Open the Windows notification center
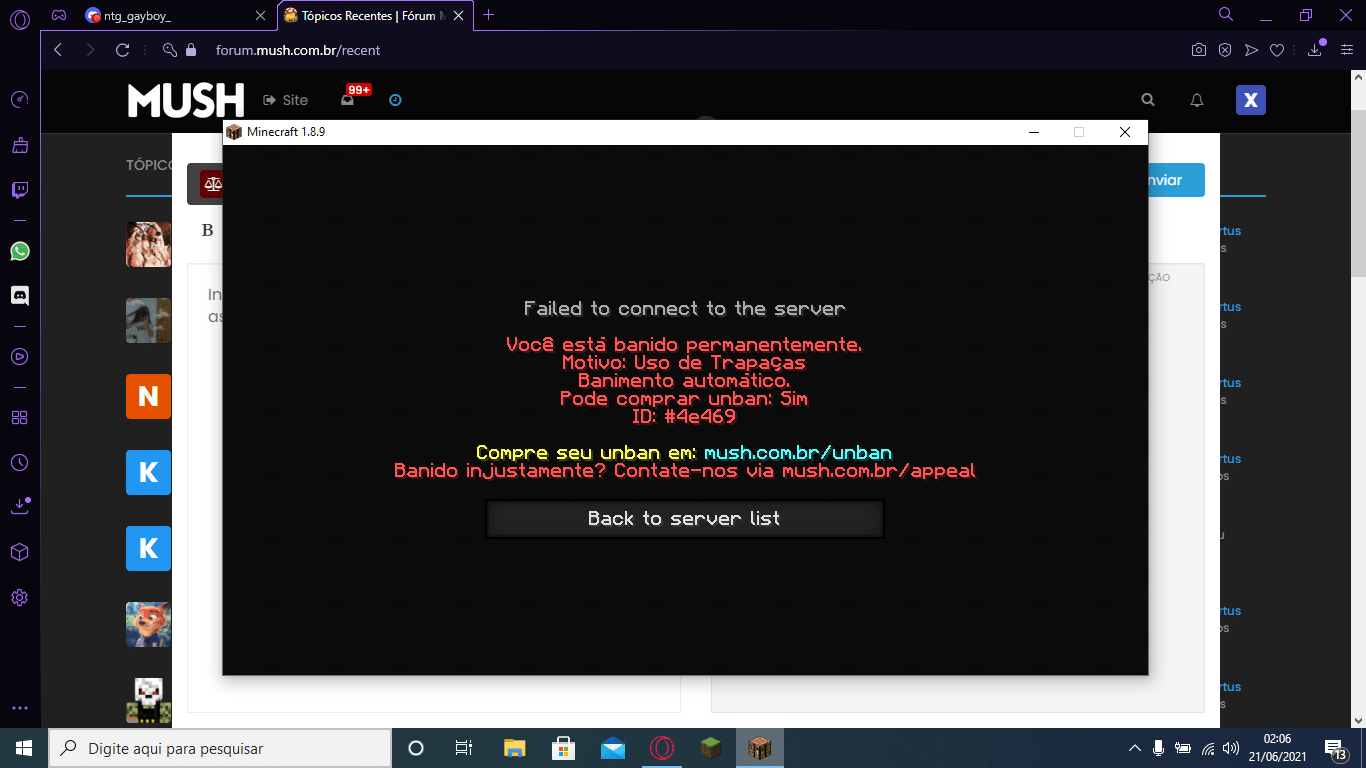The image size is (1366, 768). click(1335, 748)
